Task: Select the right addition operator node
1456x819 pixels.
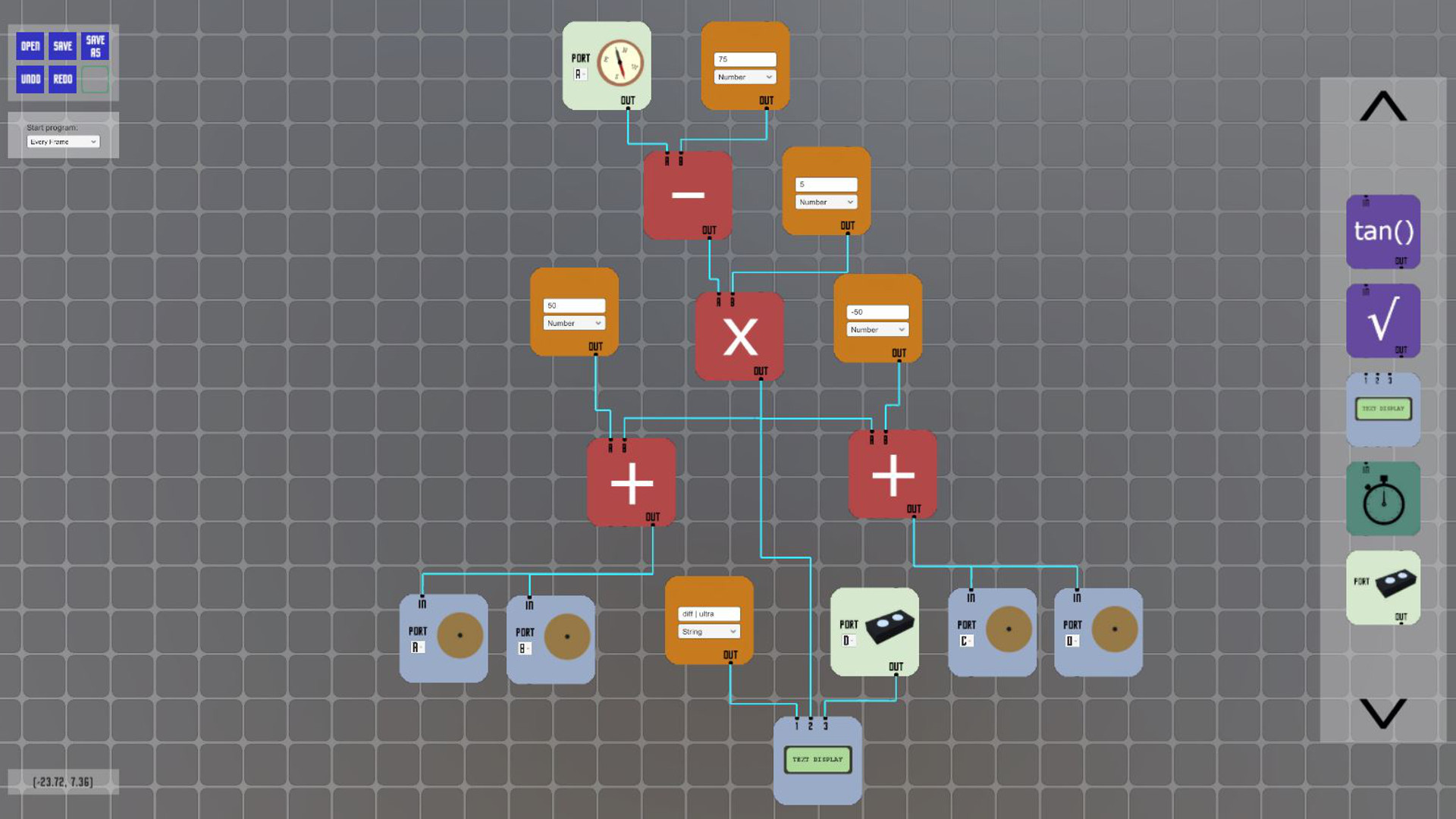Action: [x=893, y=475]
